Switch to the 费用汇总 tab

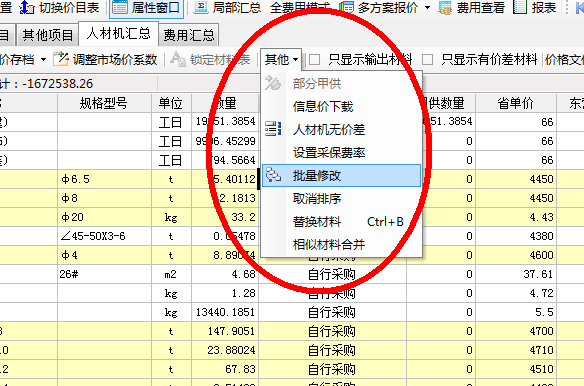click(x=189, y=35)
